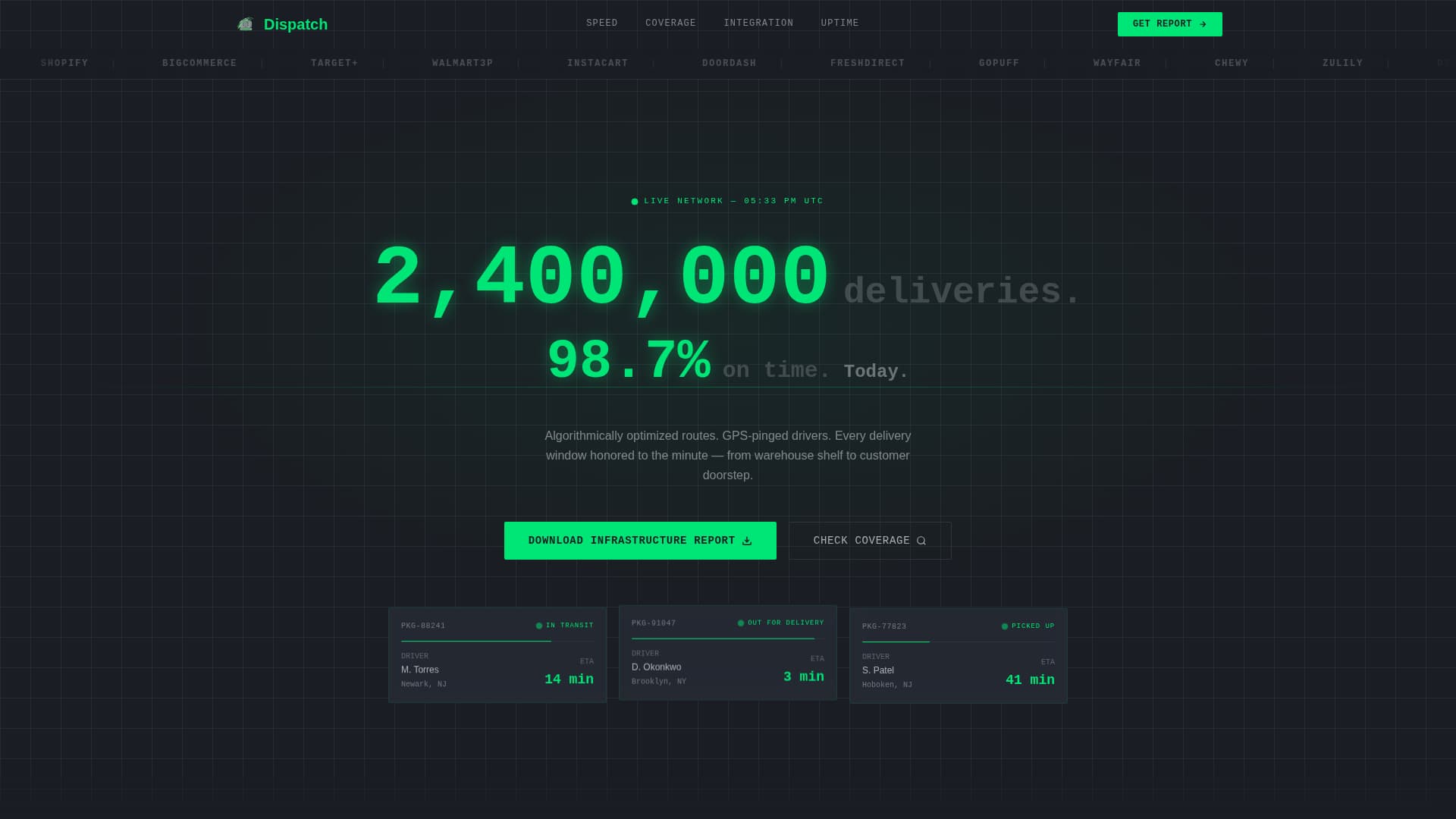1456x819 pixels.
Task: Select the Shopify partner label
Action: (x=64, y=64)
